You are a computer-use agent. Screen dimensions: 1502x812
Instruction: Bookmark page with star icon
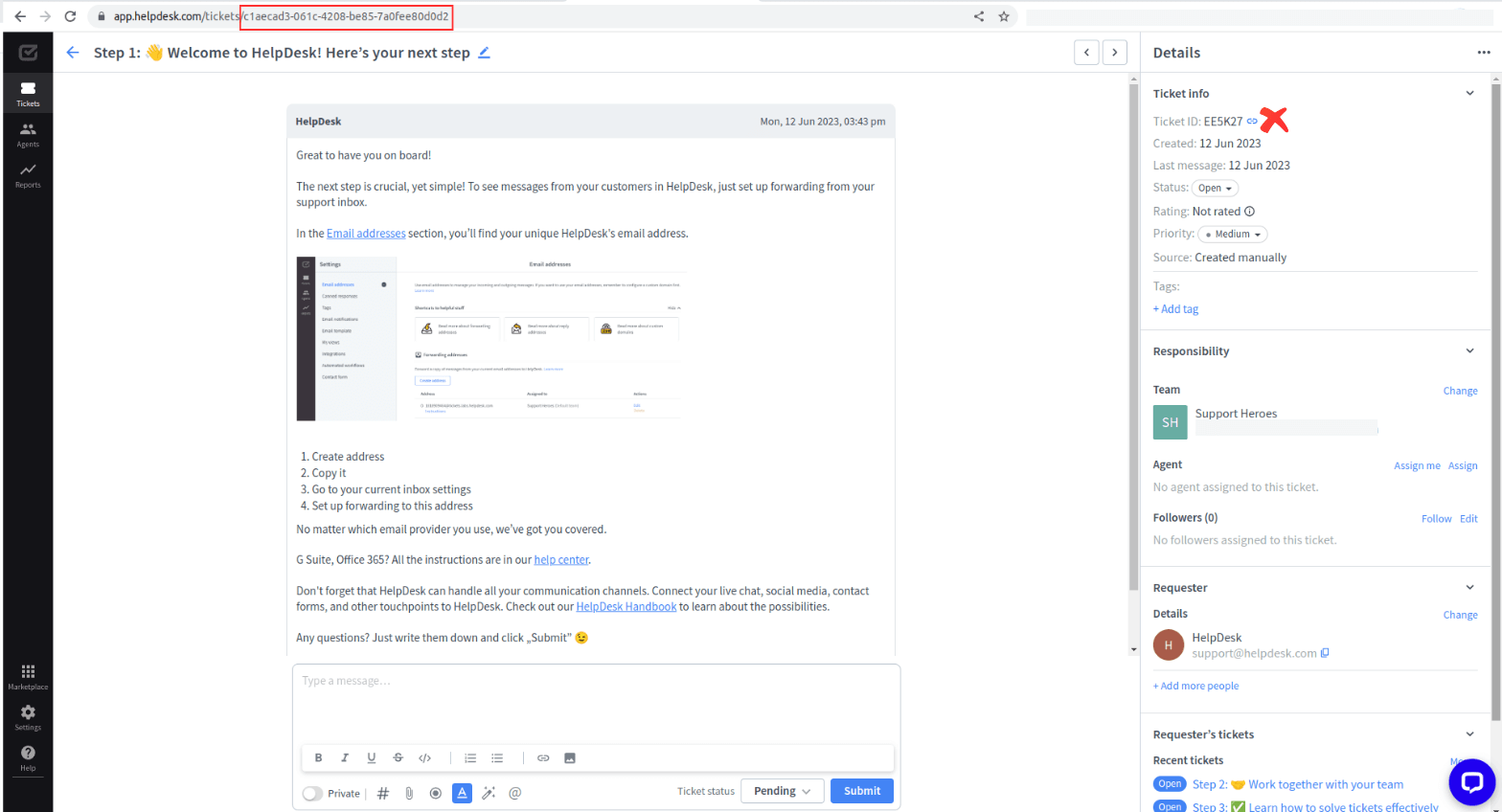coord(1004,16)
